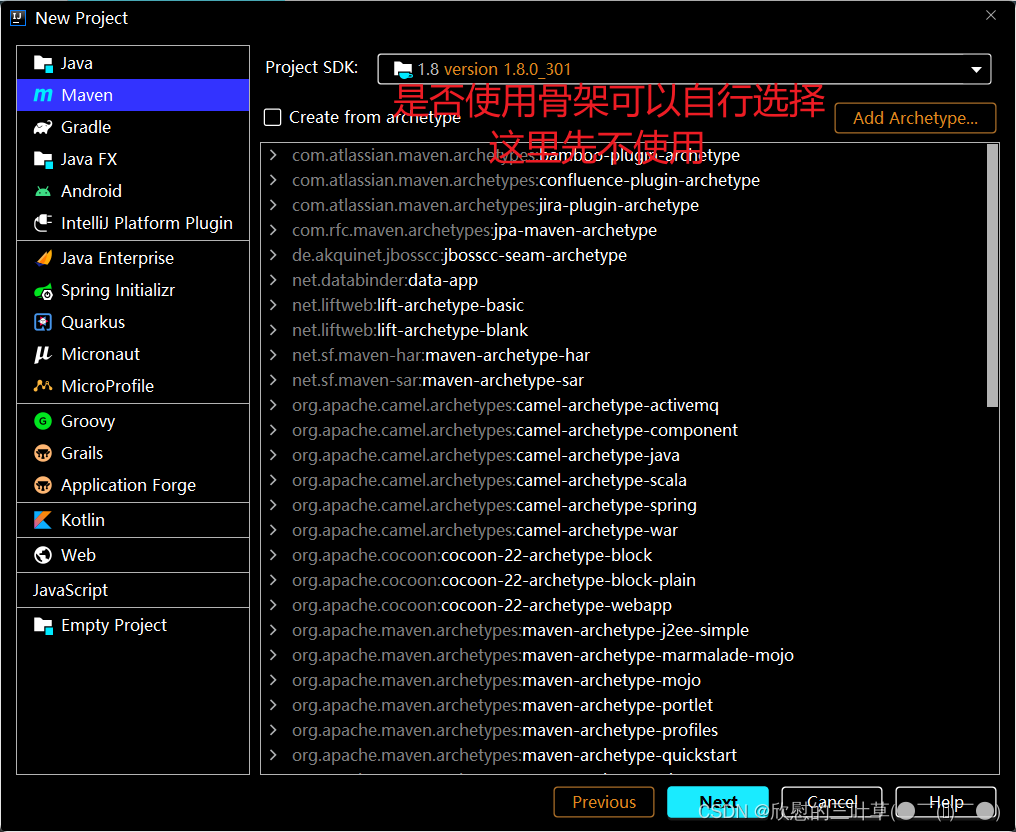Select cocoon-22-archetype-block row
Viewport: 1016px width, 832px height.
(625, 555)
